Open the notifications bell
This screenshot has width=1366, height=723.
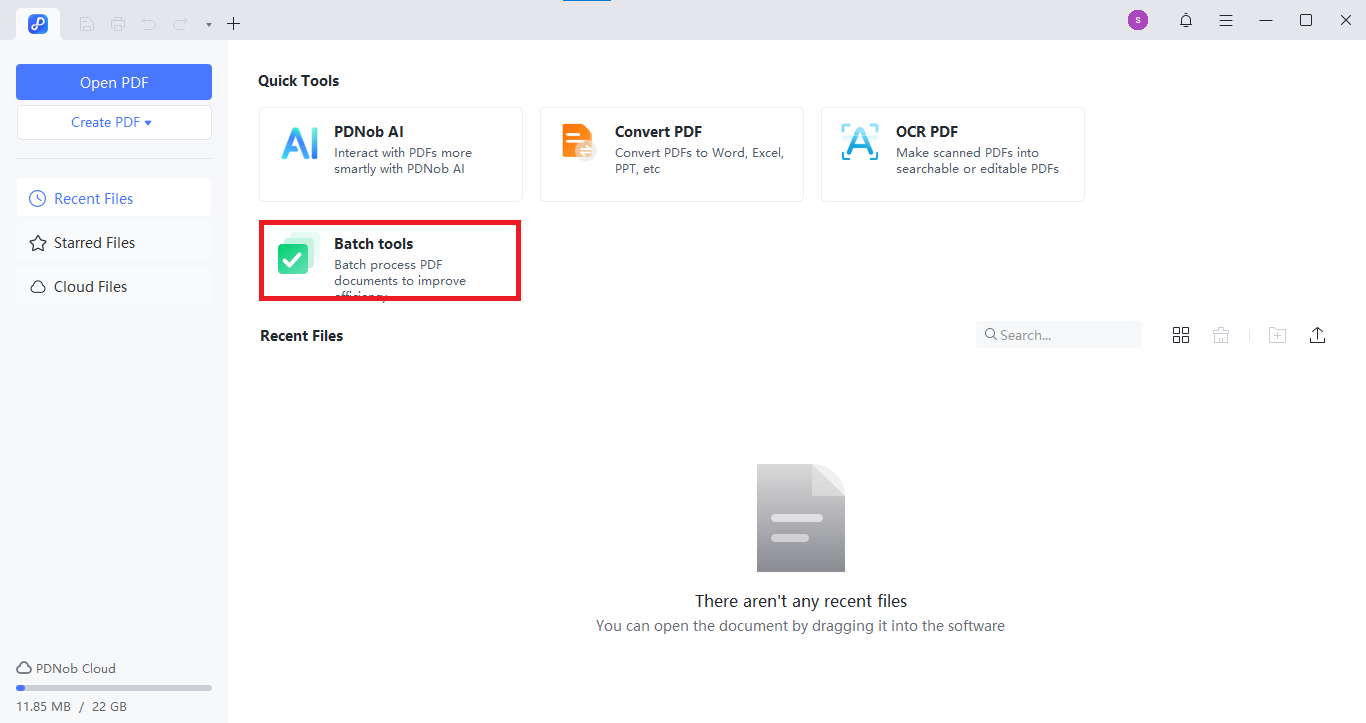click(1185, 20)
